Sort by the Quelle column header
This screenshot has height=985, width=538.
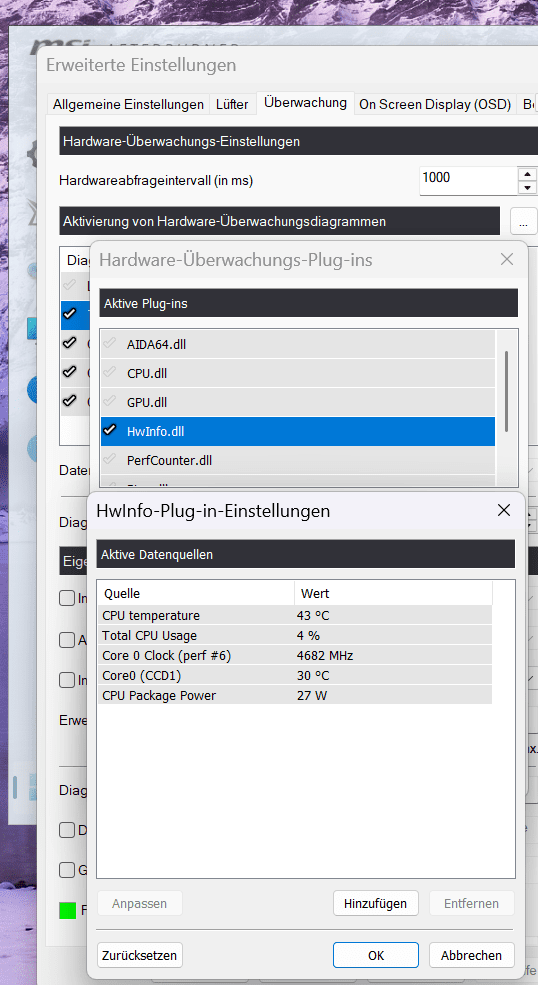coord(196,593)
